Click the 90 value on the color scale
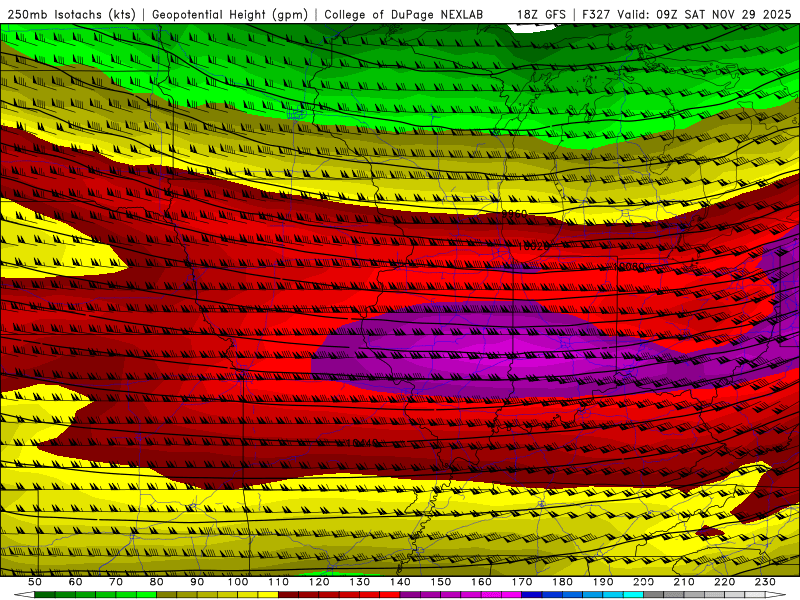Viewport: 800px width, 600px height. 197,582
